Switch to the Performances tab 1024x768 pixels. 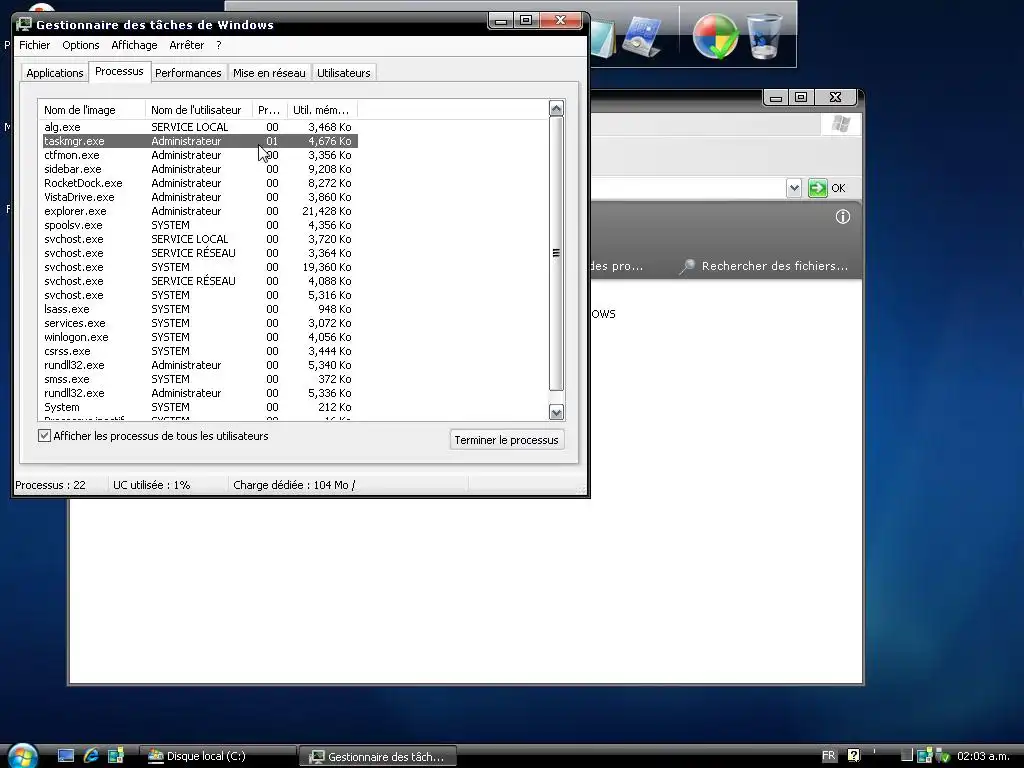(x=188, y=72)
